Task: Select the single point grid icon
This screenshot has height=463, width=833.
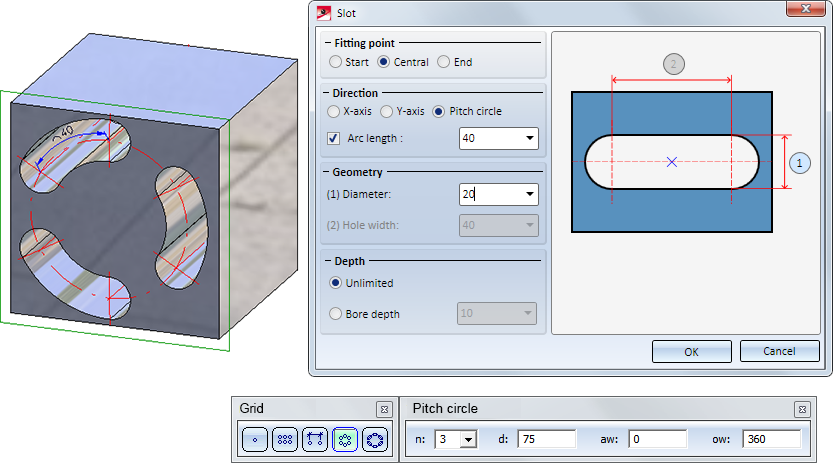Action: tap(254, 440)
